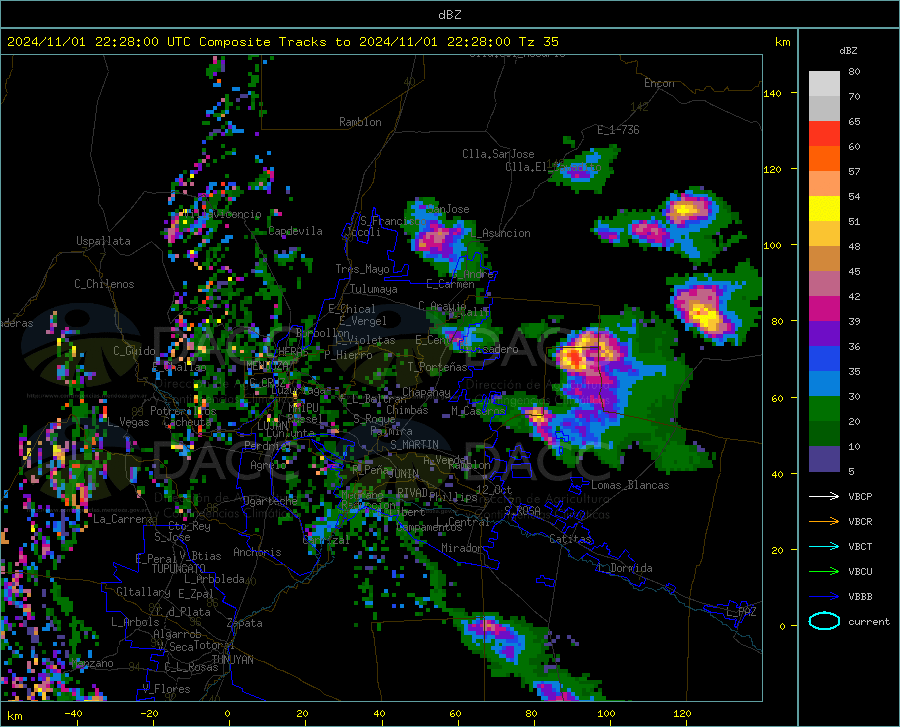Click the E_1-736 map label
Viewport: 900px width, 727px height.
coord(618,130)
